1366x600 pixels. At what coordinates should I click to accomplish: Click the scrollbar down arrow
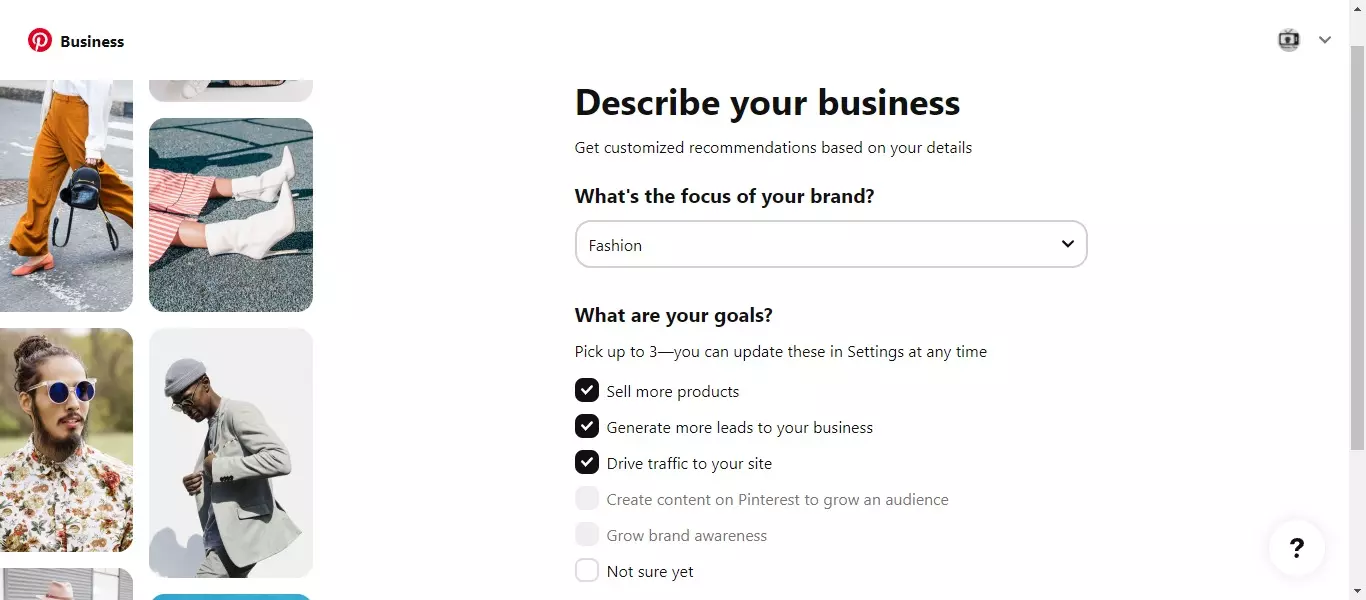(1357, 591)
